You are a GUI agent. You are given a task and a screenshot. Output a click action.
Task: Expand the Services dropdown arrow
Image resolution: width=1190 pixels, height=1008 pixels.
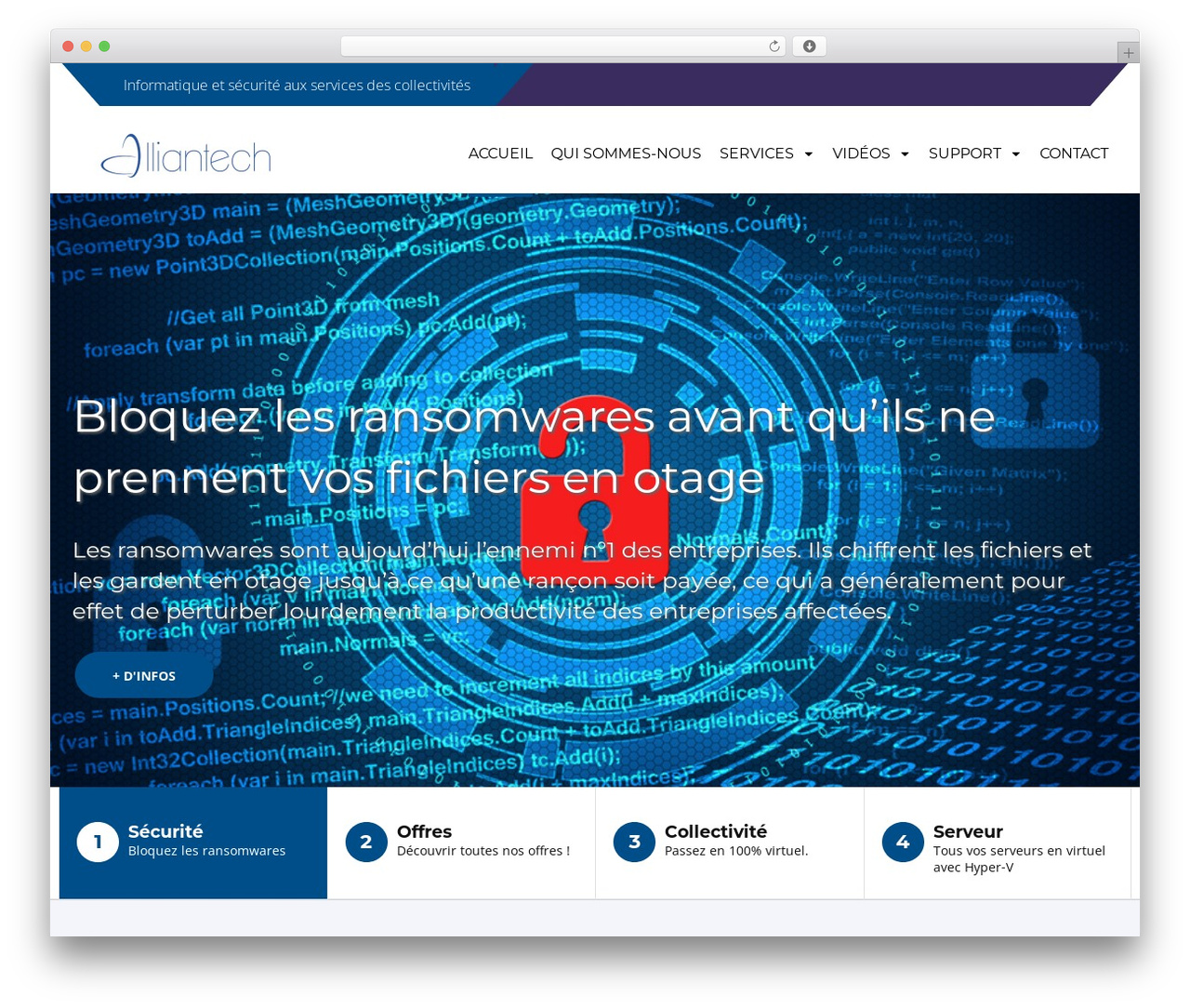click(809, 154)
